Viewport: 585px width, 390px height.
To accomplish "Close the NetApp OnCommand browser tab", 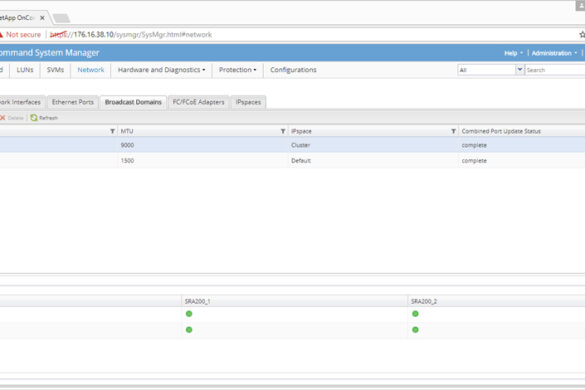I will point(43,18).
